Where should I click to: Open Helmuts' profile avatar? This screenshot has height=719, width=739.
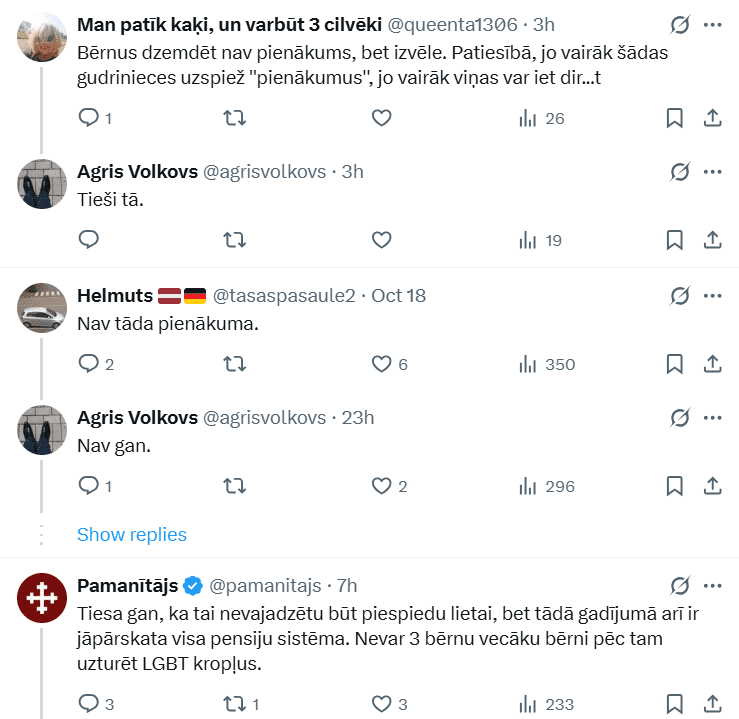[x=43, y=311]
